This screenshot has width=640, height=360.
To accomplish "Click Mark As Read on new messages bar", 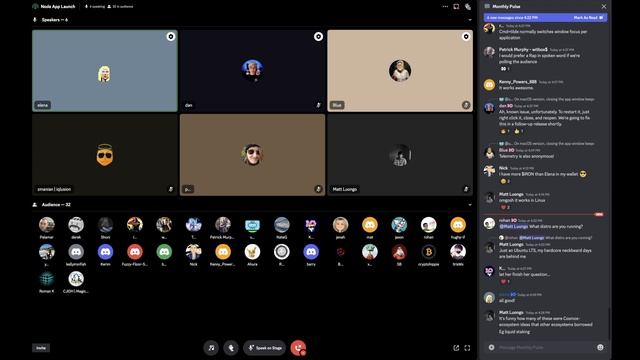I will [588, 18].
